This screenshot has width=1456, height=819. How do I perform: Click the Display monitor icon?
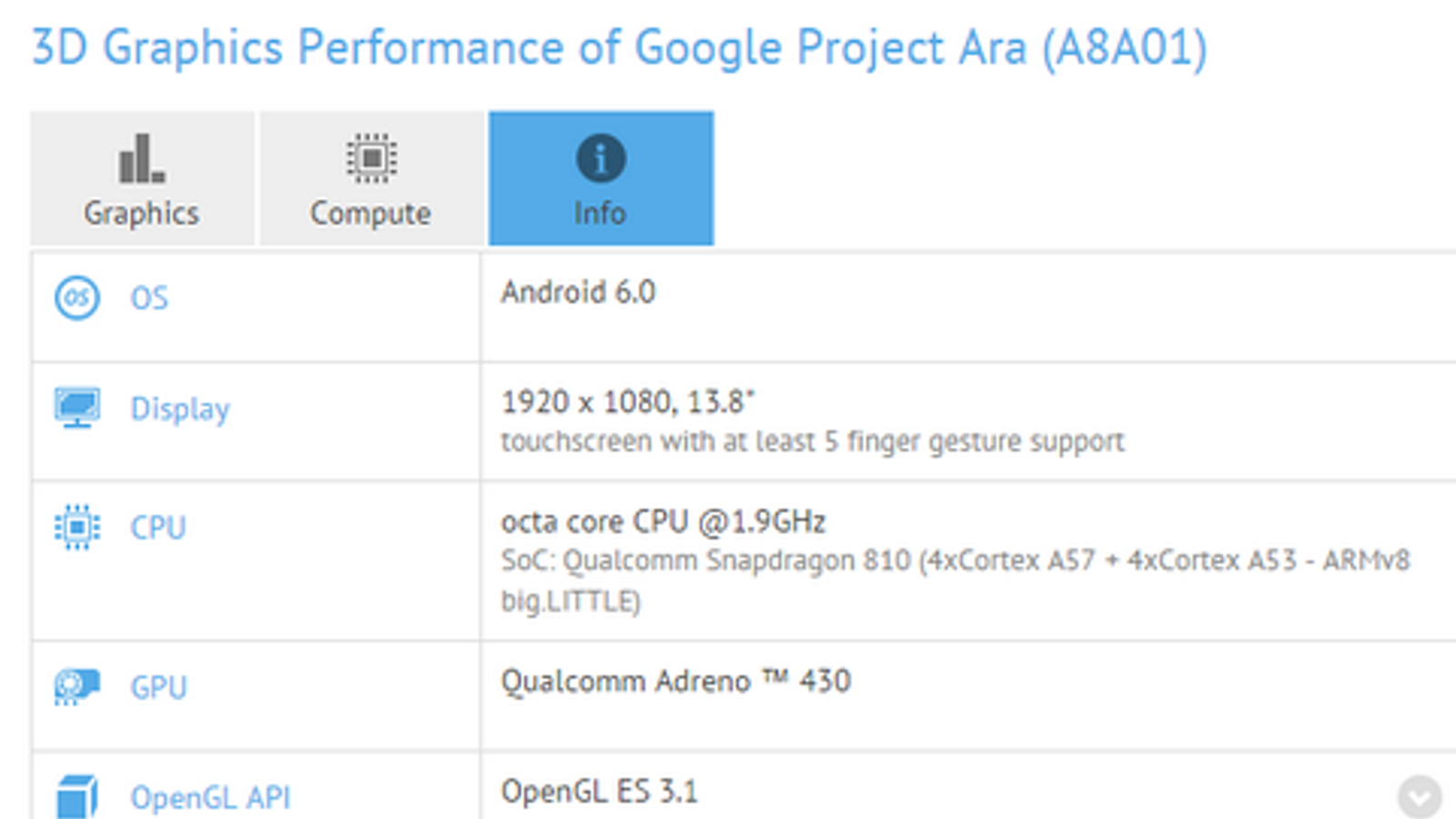point(77,408)
